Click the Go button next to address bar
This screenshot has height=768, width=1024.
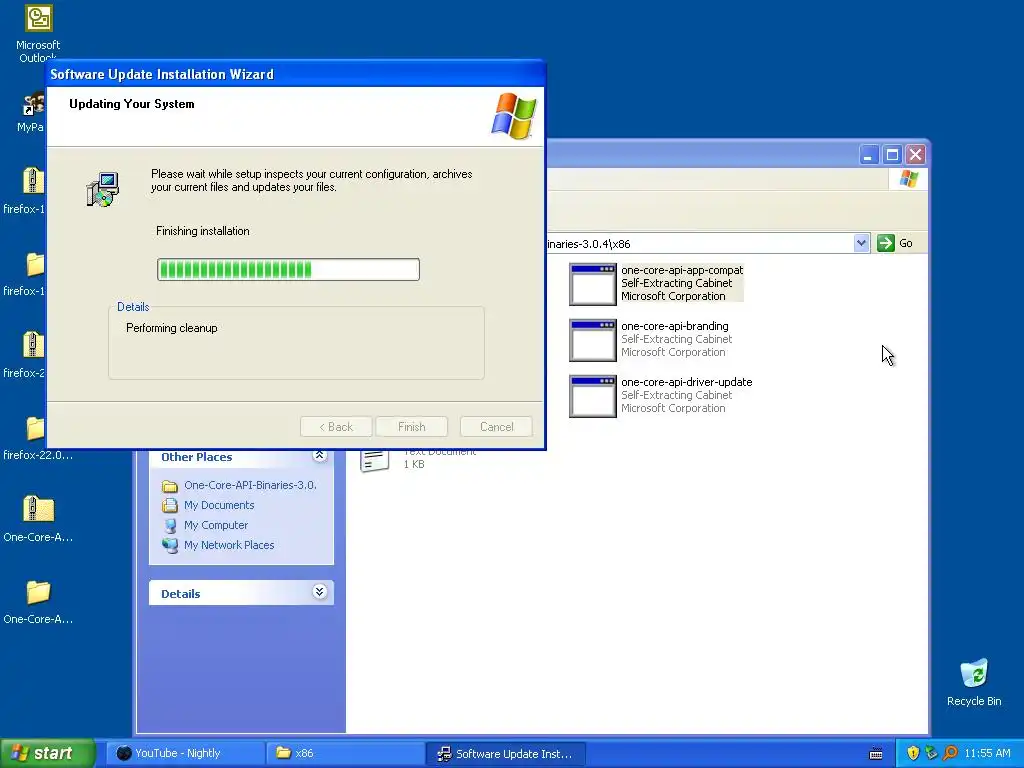[895, 244]
